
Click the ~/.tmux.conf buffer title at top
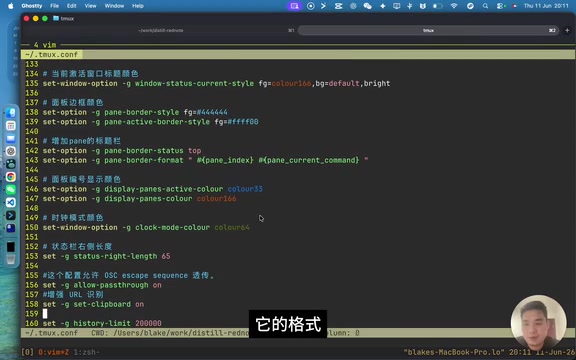(x=51, y=55)
